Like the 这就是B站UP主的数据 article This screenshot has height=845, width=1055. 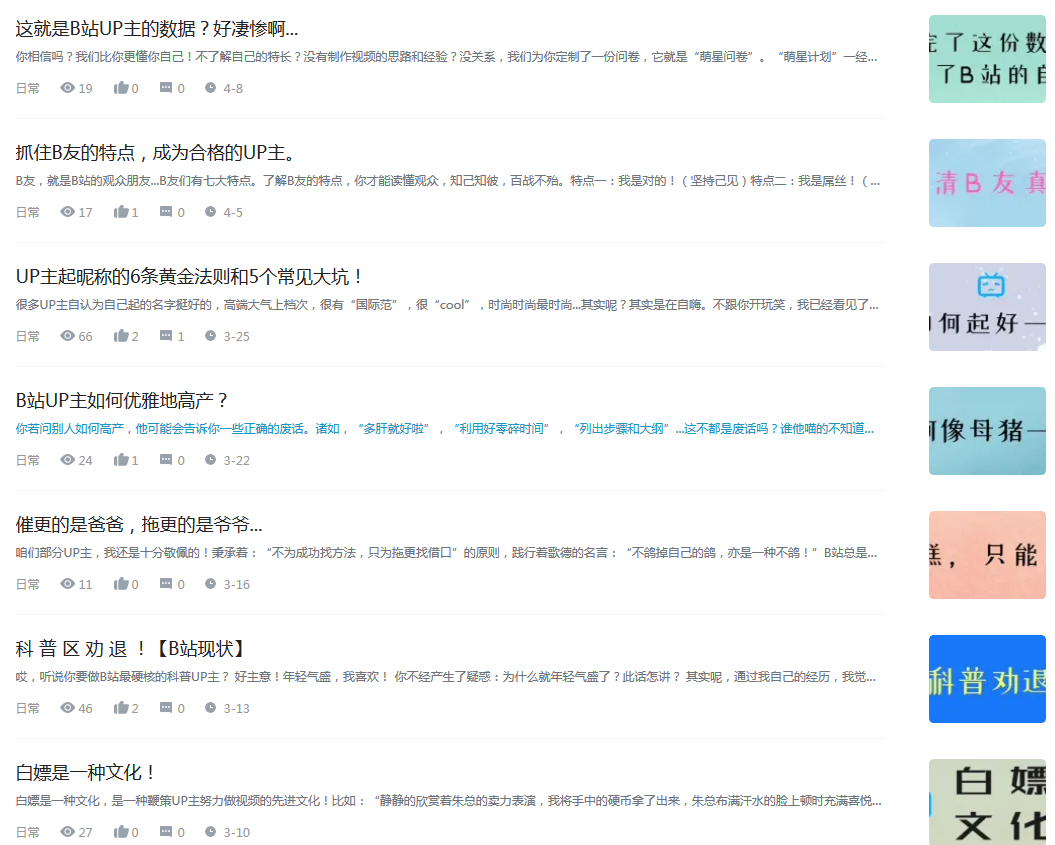[x=121, y=87]
